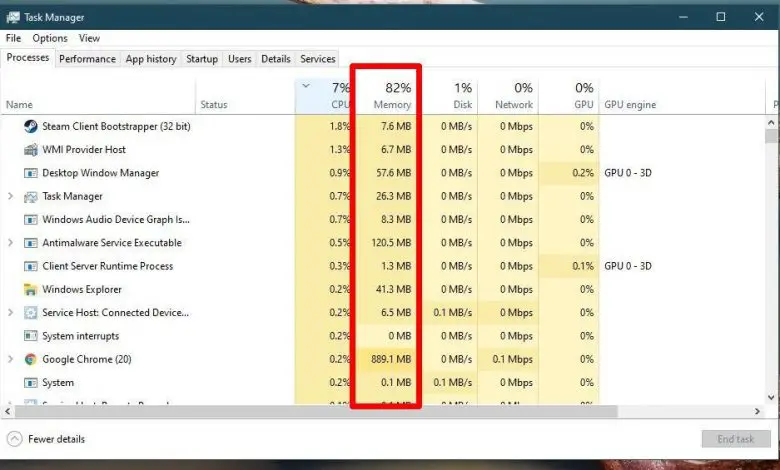
Task: Expand the Google Chrome (20) group
Action: pyautogui.click(x=10, y=359)
